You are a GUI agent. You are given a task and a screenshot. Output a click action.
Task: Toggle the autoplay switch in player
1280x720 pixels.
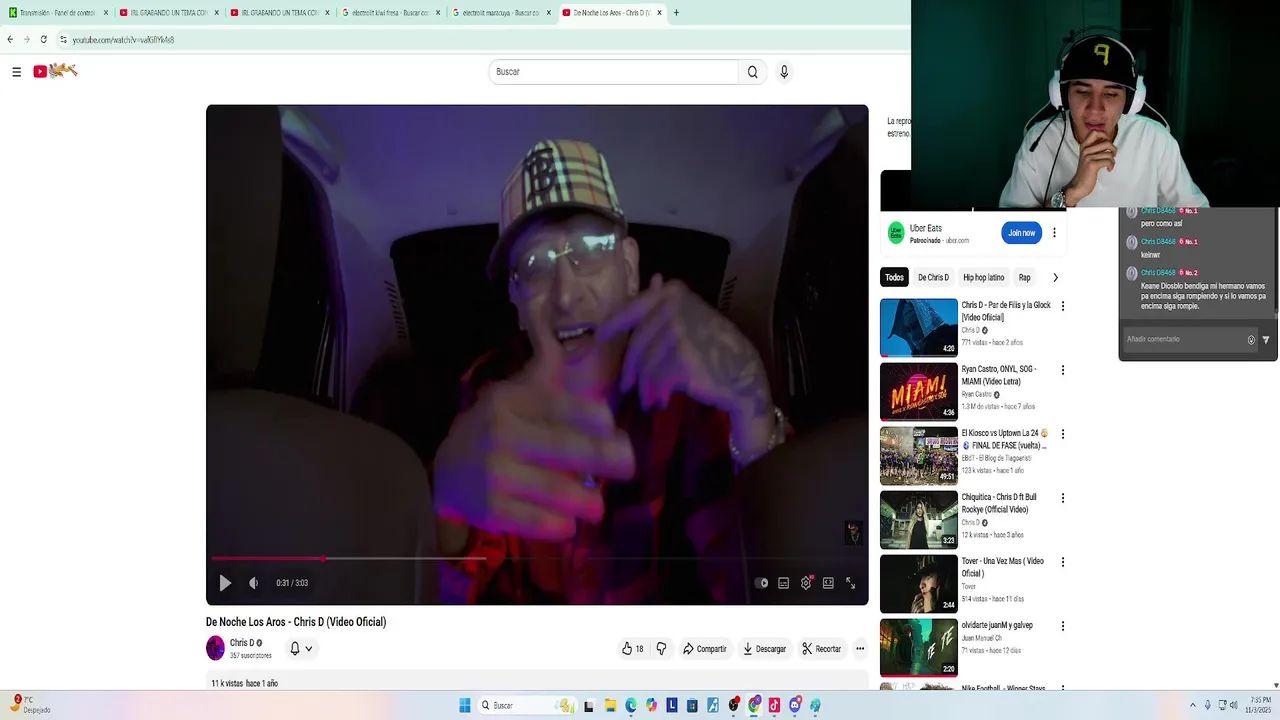pos(762,583)
